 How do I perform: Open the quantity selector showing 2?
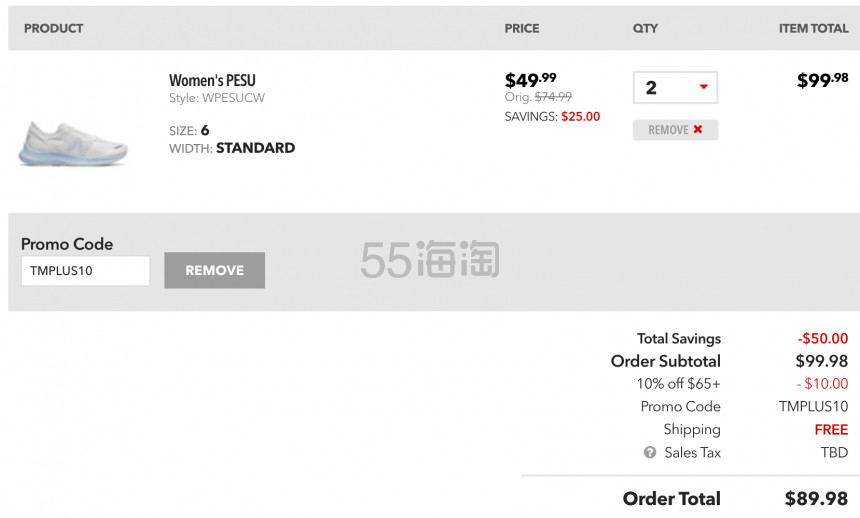[x=675, y=87]
